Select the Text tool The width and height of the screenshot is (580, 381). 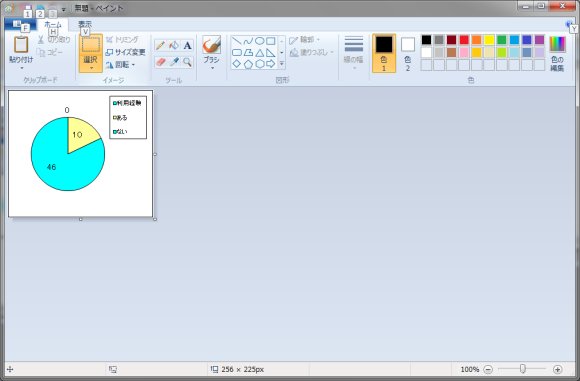[x=188, y=45]
